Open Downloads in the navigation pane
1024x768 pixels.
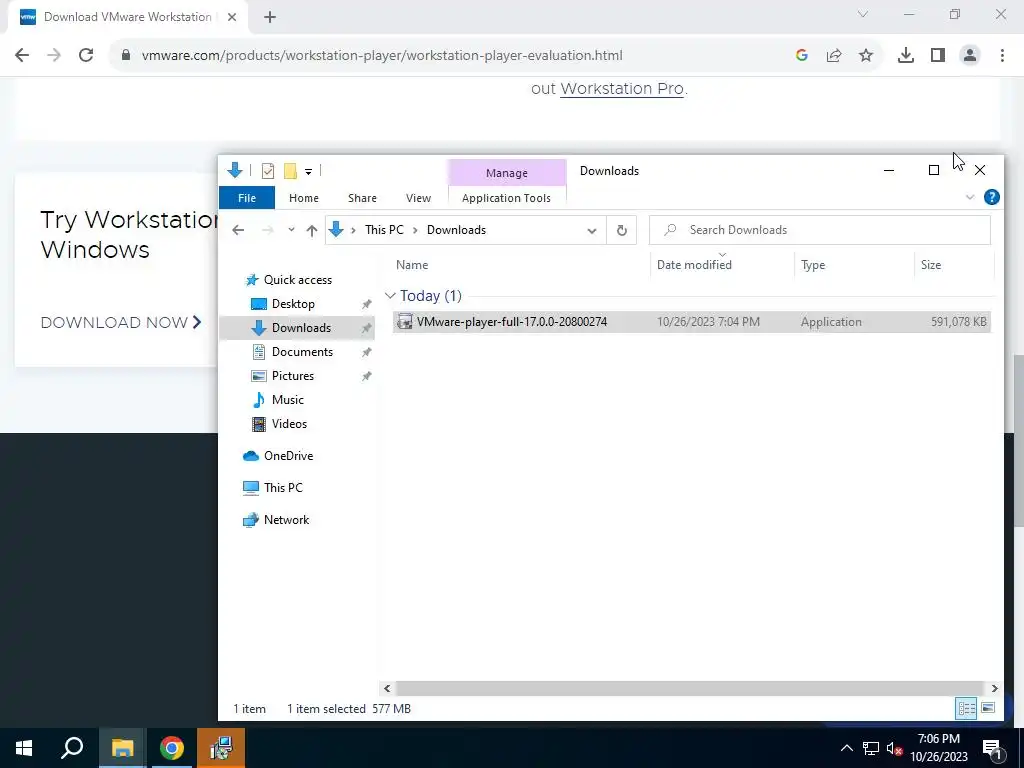[301, 328]
